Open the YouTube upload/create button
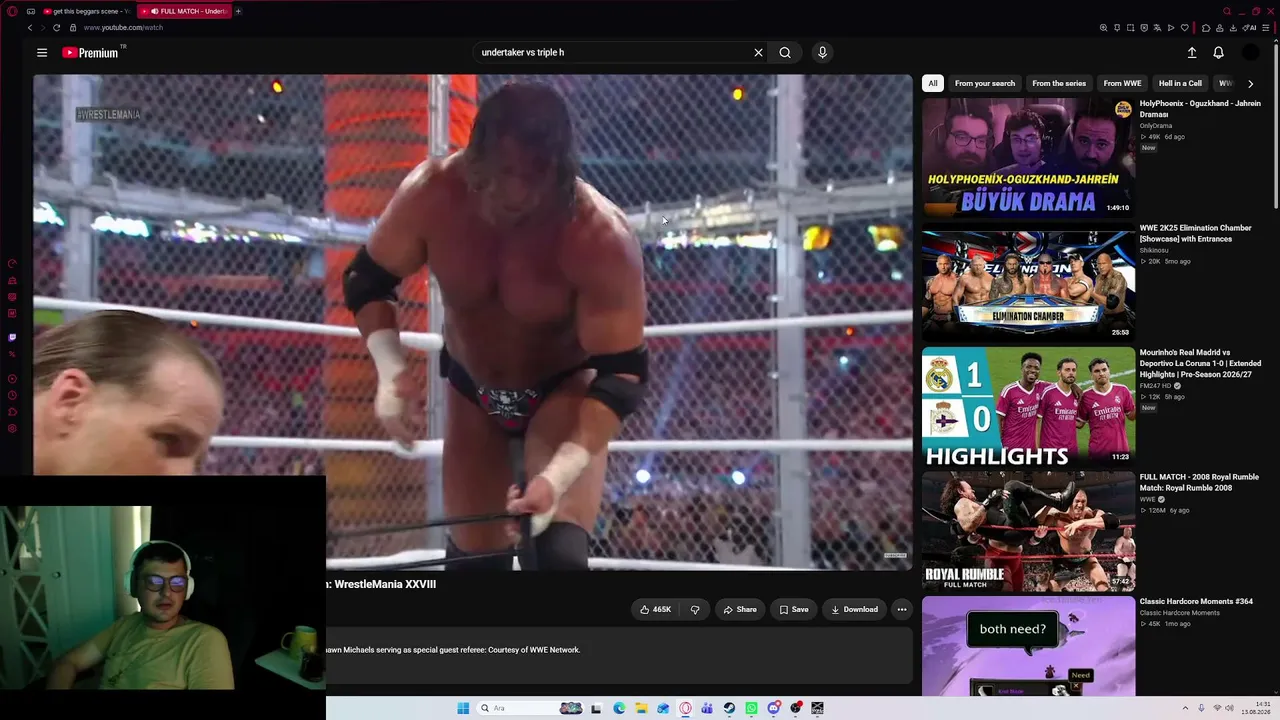The width and height of the screenshot is (1280, 720). [1192, 53]
